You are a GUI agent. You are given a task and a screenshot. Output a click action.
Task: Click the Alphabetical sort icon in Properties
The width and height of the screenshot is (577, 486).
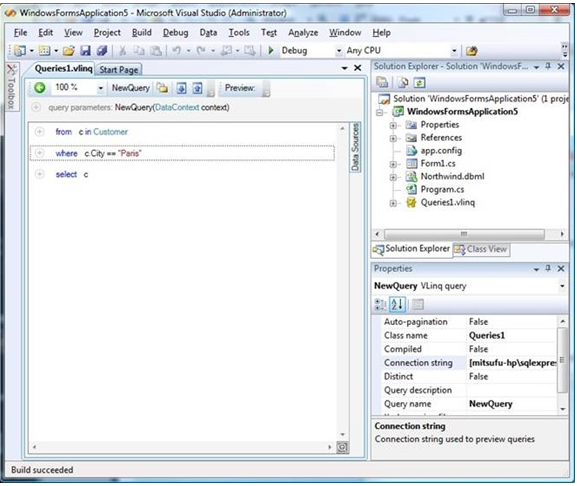397,304
